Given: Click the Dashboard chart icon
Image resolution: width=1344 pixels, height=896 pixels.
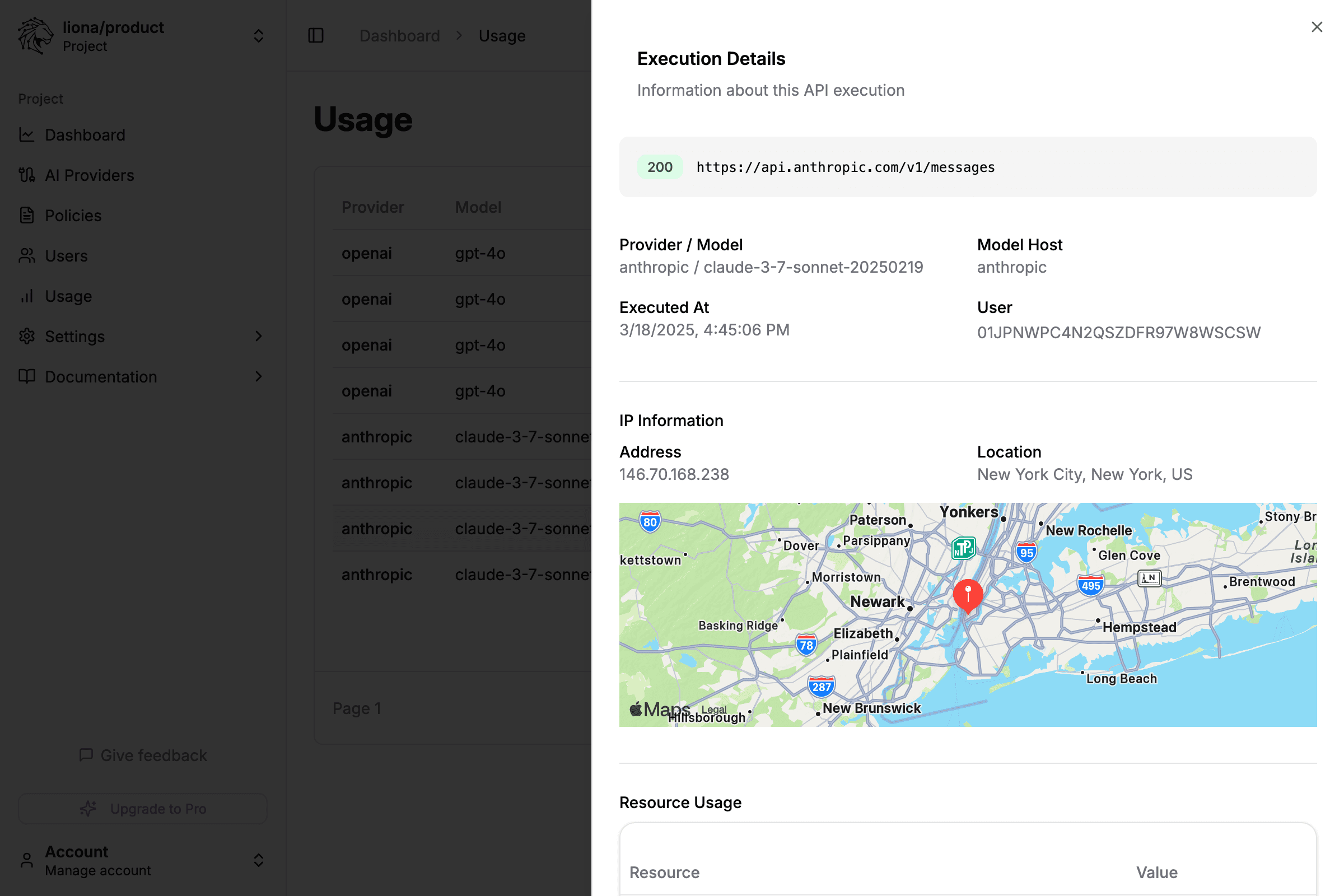Looking at the screenshot, I should coord(26,135).
